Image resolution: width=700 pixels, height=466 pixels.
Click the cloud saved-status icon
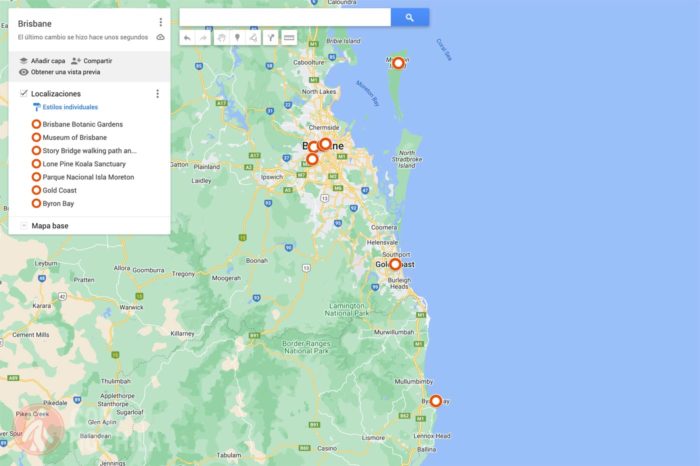(160, 37)
